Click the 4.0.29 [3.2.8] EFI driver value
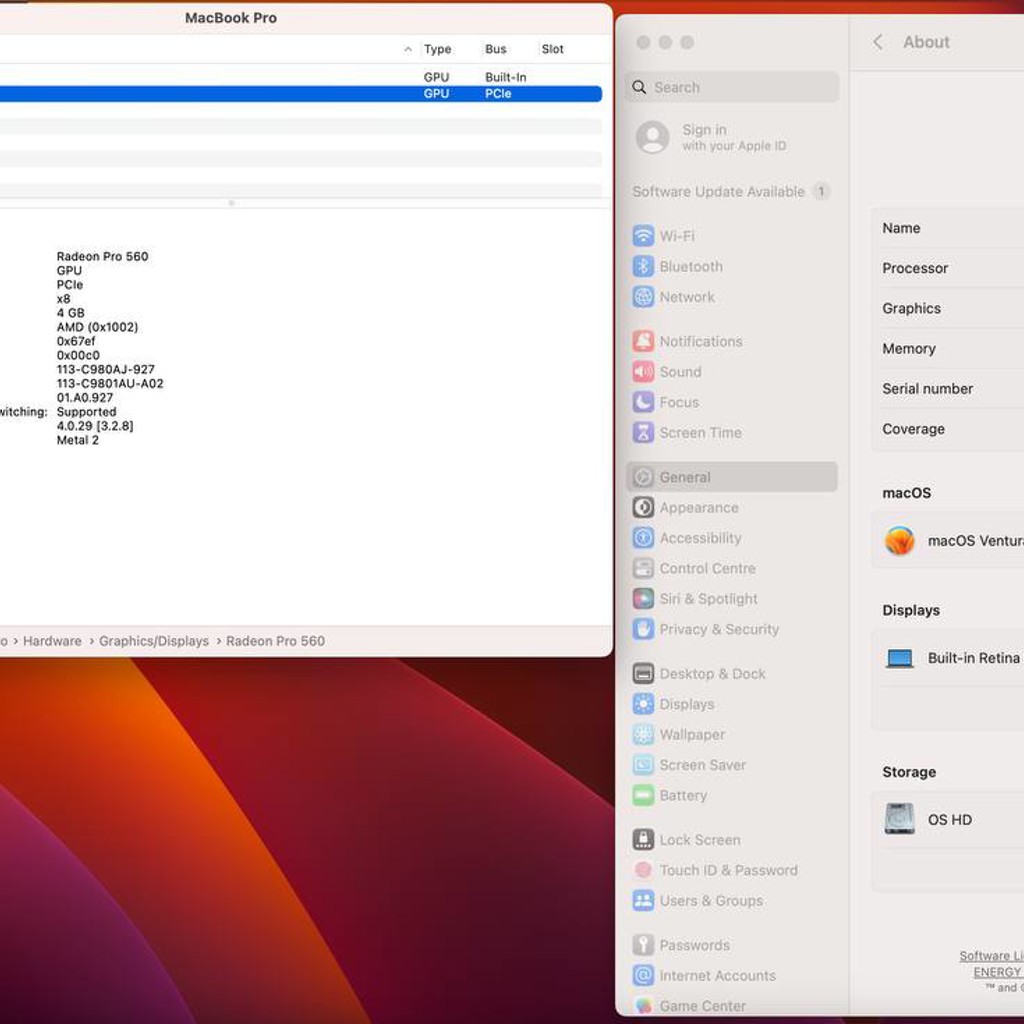Viewport: 1024px width, 1024px height. [x=95, y=426]
